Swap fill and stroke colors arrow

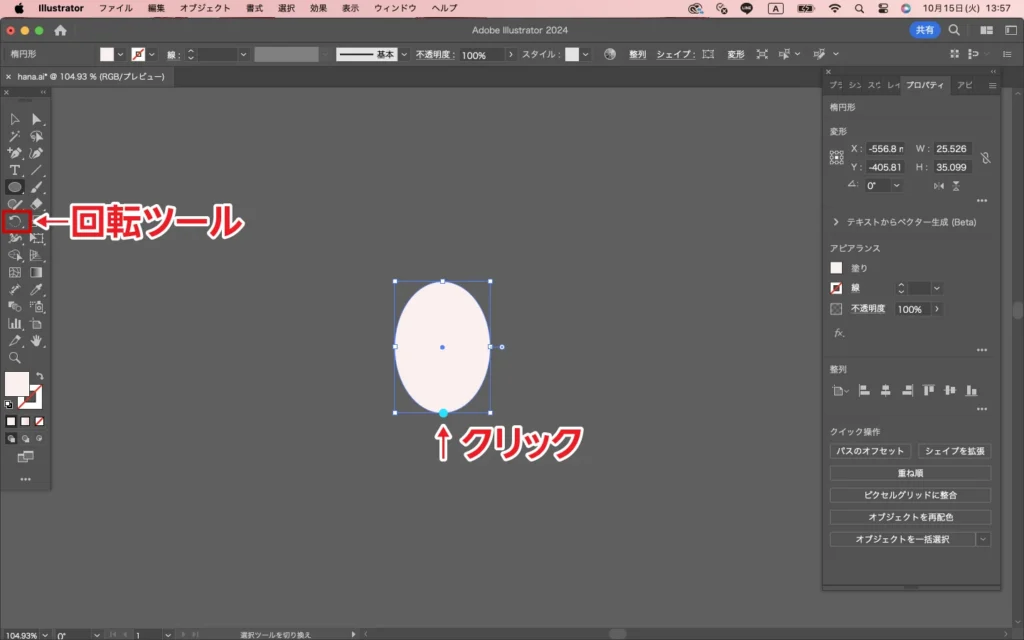click(39, 377)
